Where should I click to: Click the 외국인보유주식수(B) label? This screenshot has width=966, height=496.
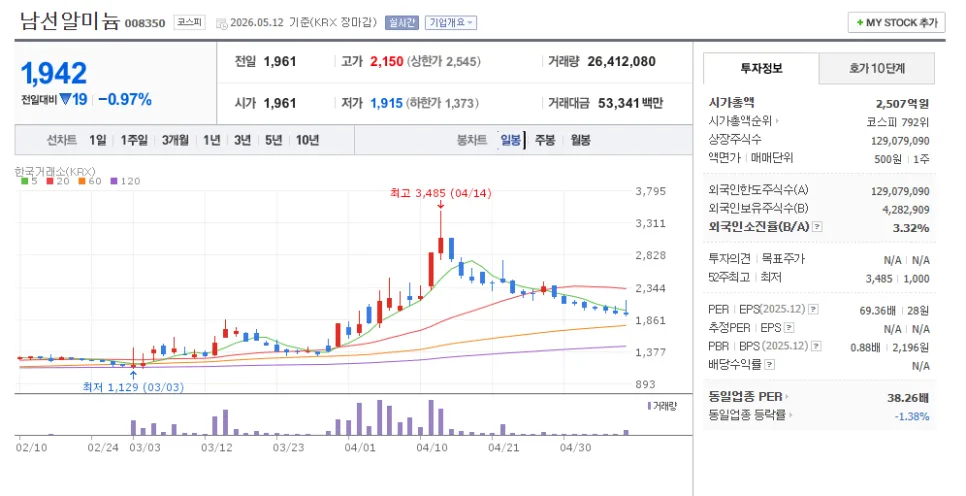click(x=758, y=208)
